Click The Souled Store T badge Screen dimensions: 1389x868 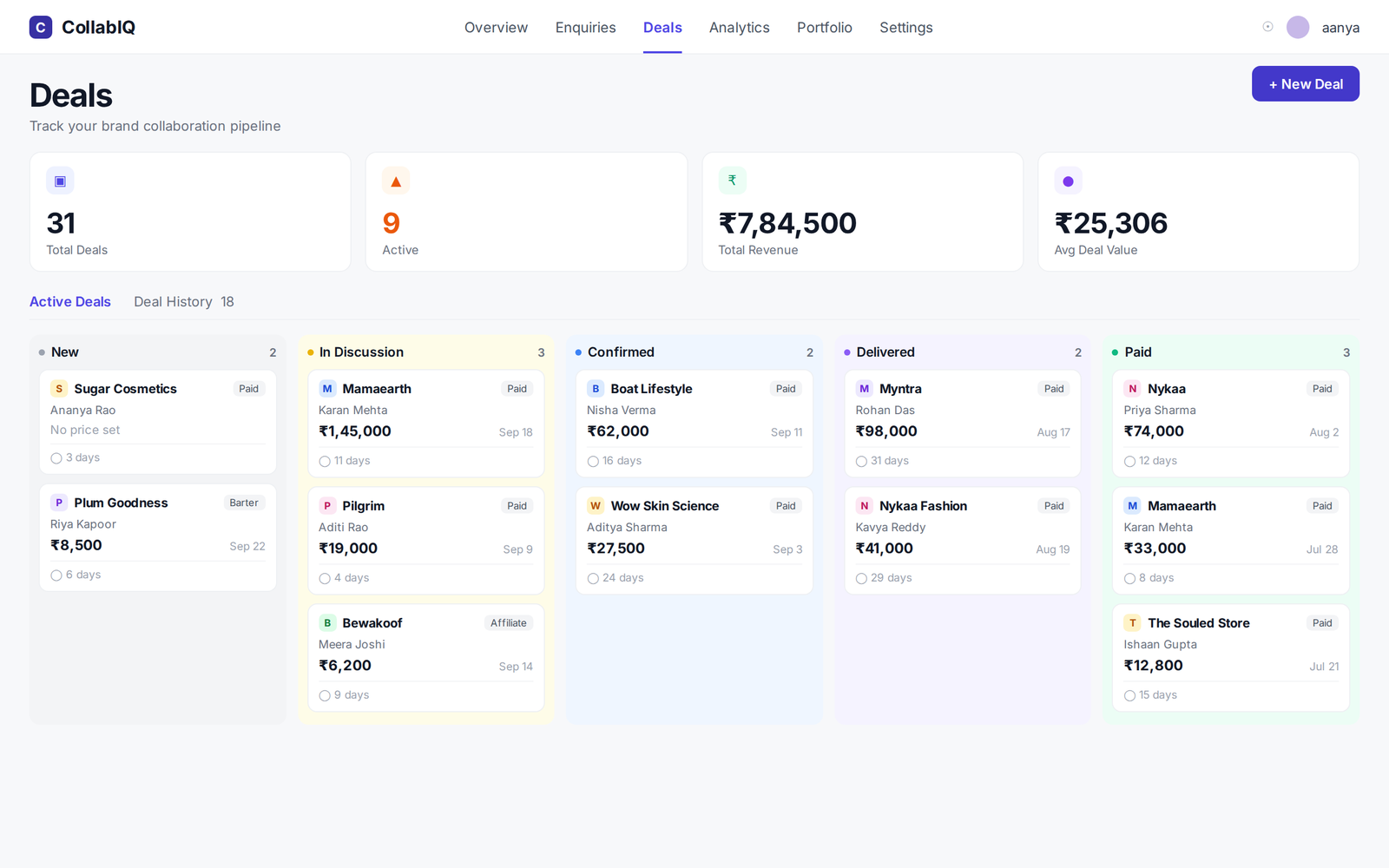(x=1133, y=623)
